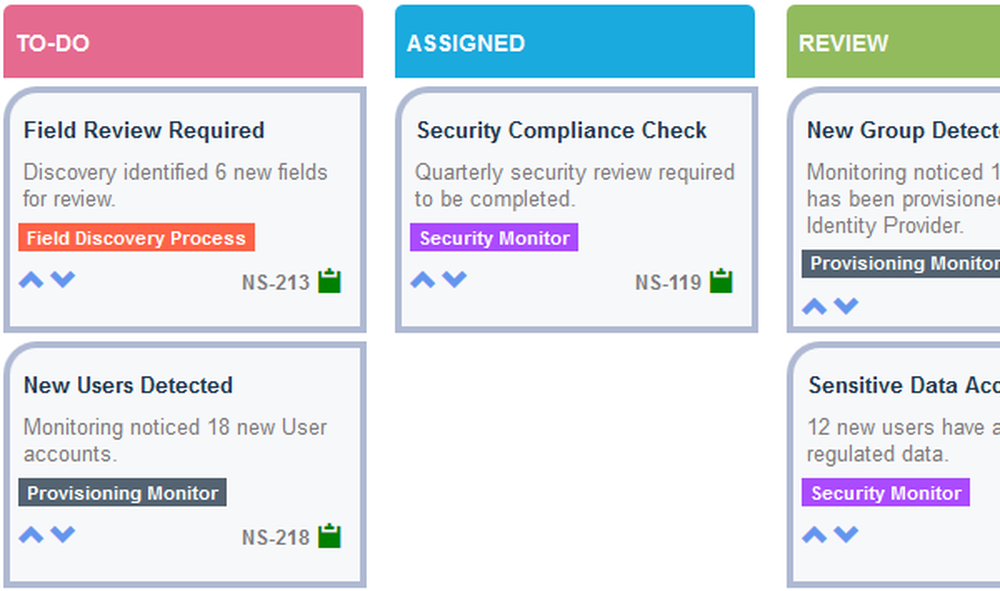This screenshot has height=591, width=1000.
Task: Move Field Review Required card up
Action: [x=31, y=280]
